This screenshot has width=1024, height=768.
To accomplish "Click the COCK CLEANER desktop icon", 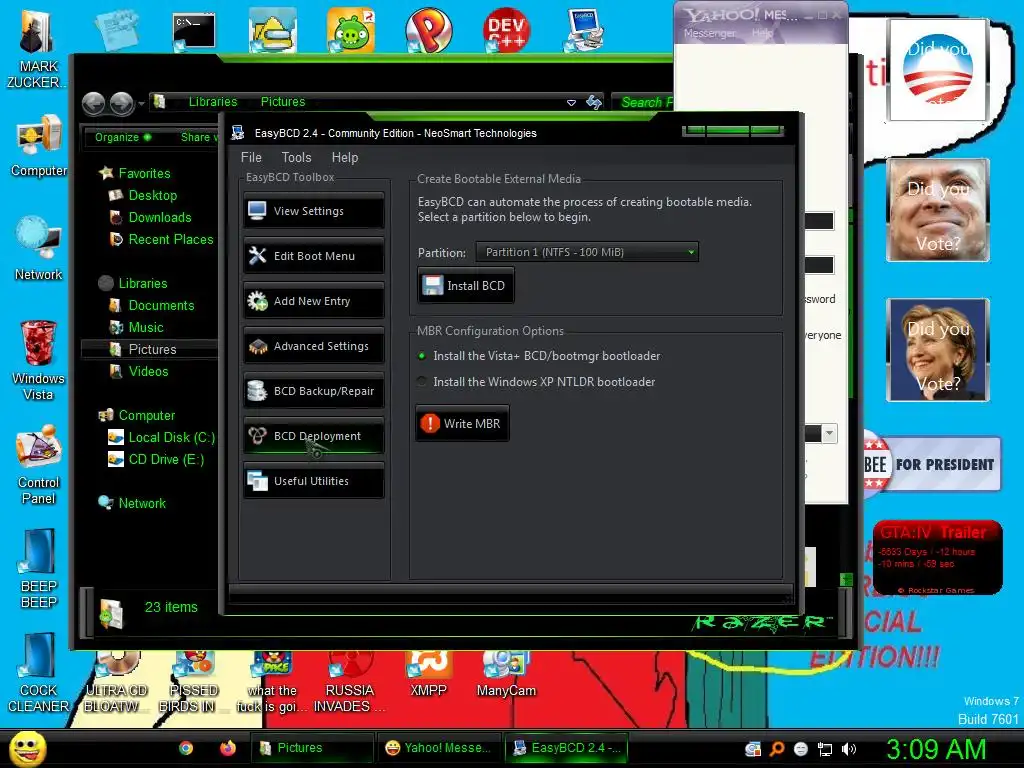I will pos(39,673).
